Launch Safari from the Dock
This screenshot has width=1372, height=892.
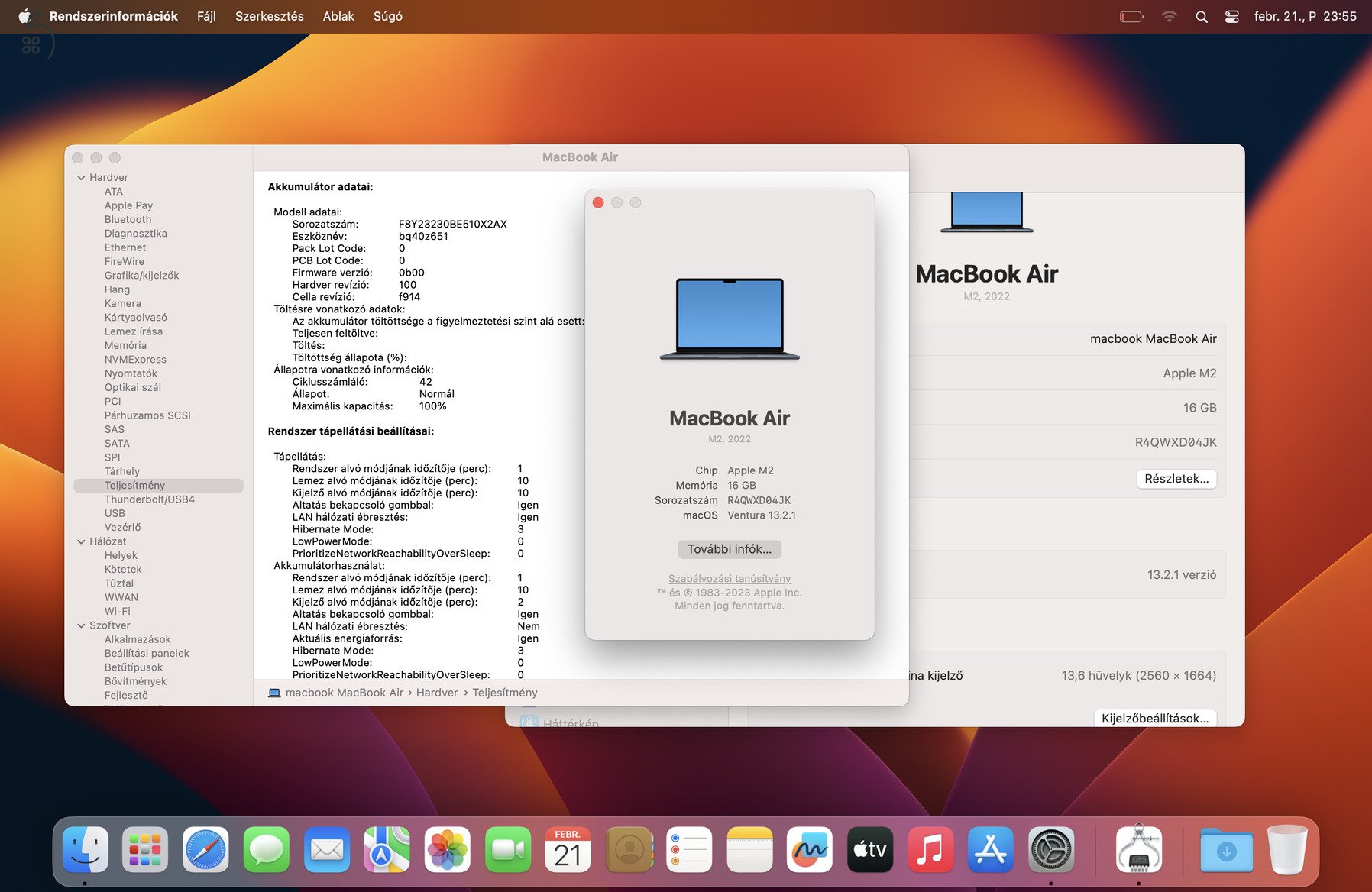[205, 849]
